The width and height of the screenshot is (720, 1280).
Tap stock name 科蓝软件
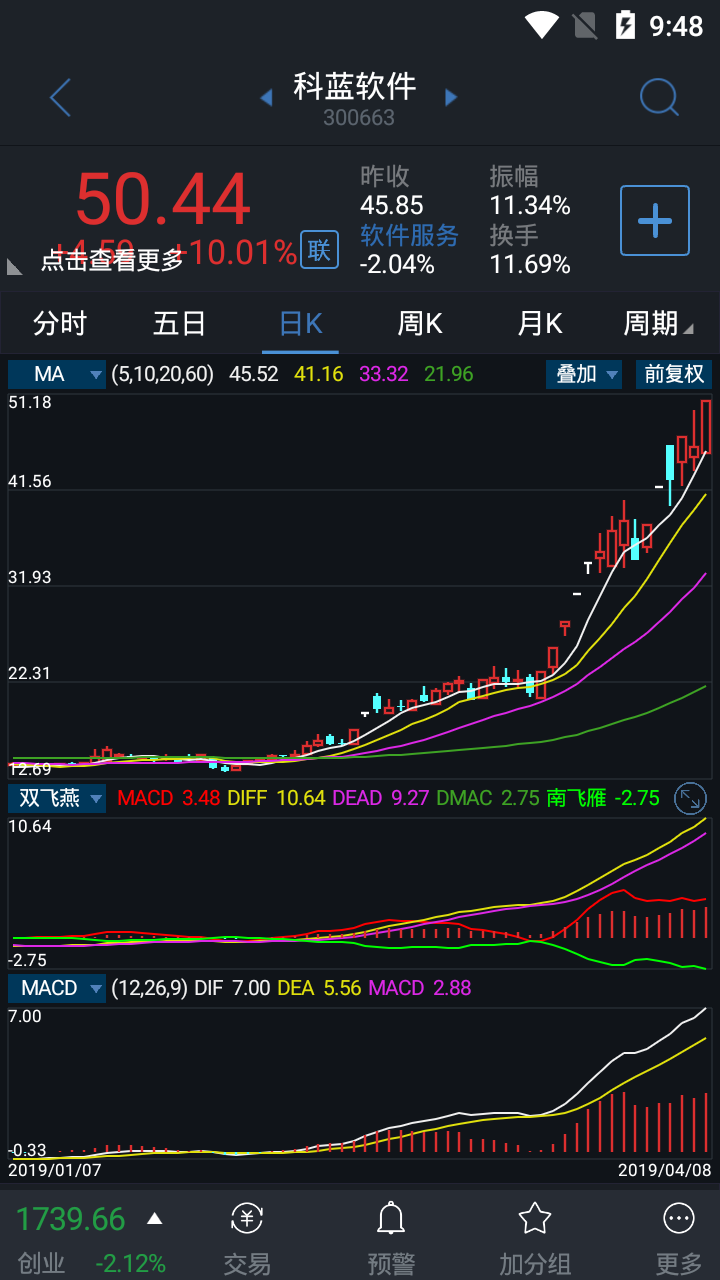pos(355,86)
